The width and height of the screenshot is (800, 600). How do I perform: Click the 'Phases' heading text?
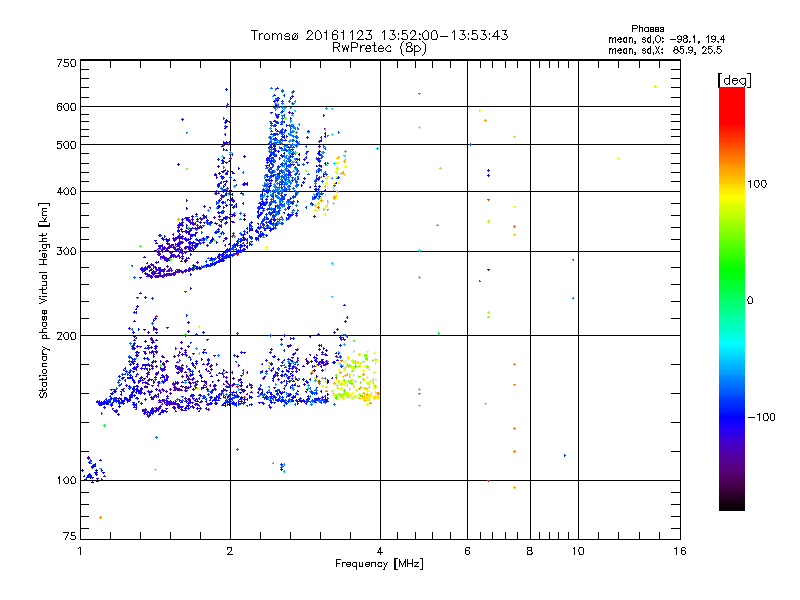coord(647,29)
